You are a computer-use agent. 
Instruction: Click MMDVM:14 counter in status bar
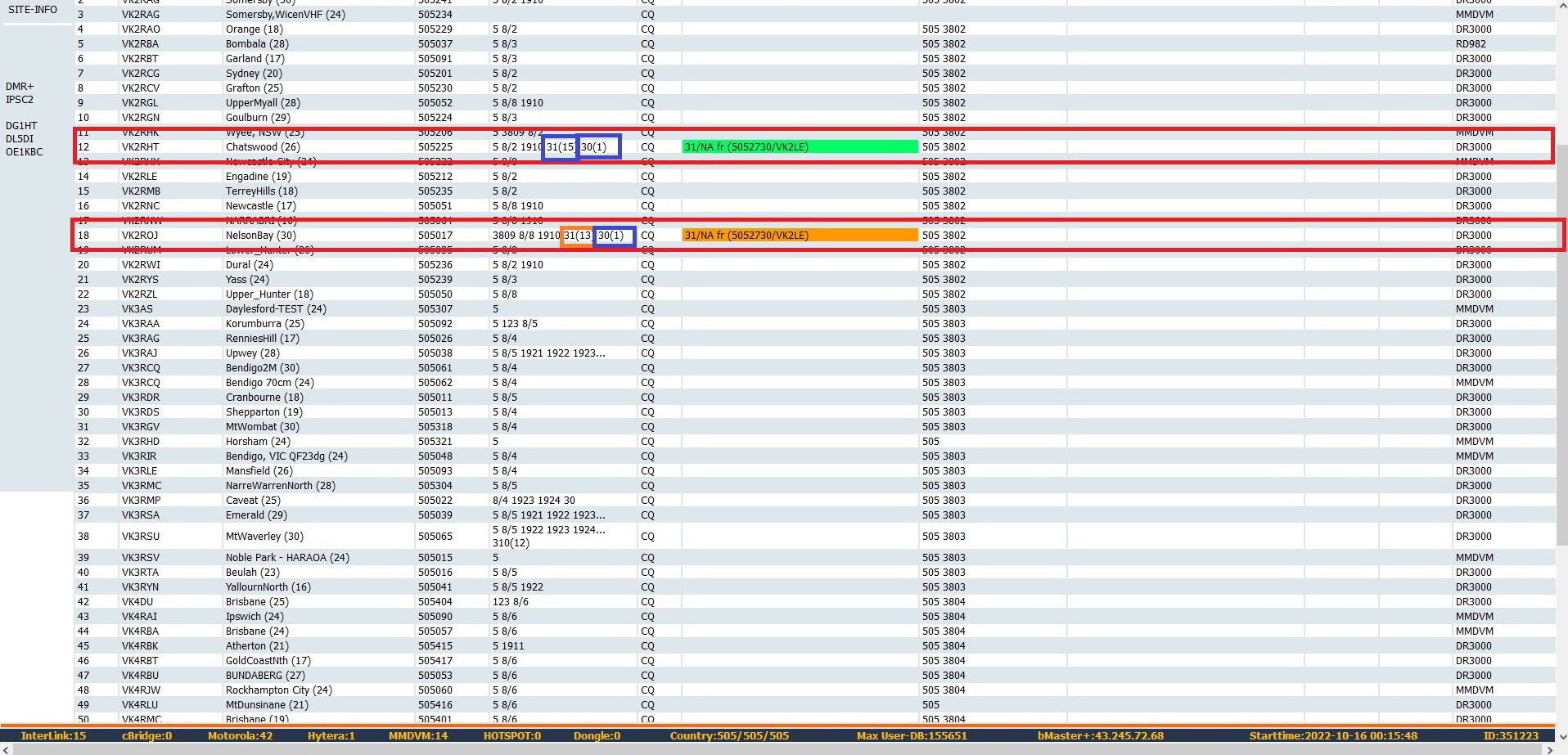pyautogui.click(x=417, y=735)
